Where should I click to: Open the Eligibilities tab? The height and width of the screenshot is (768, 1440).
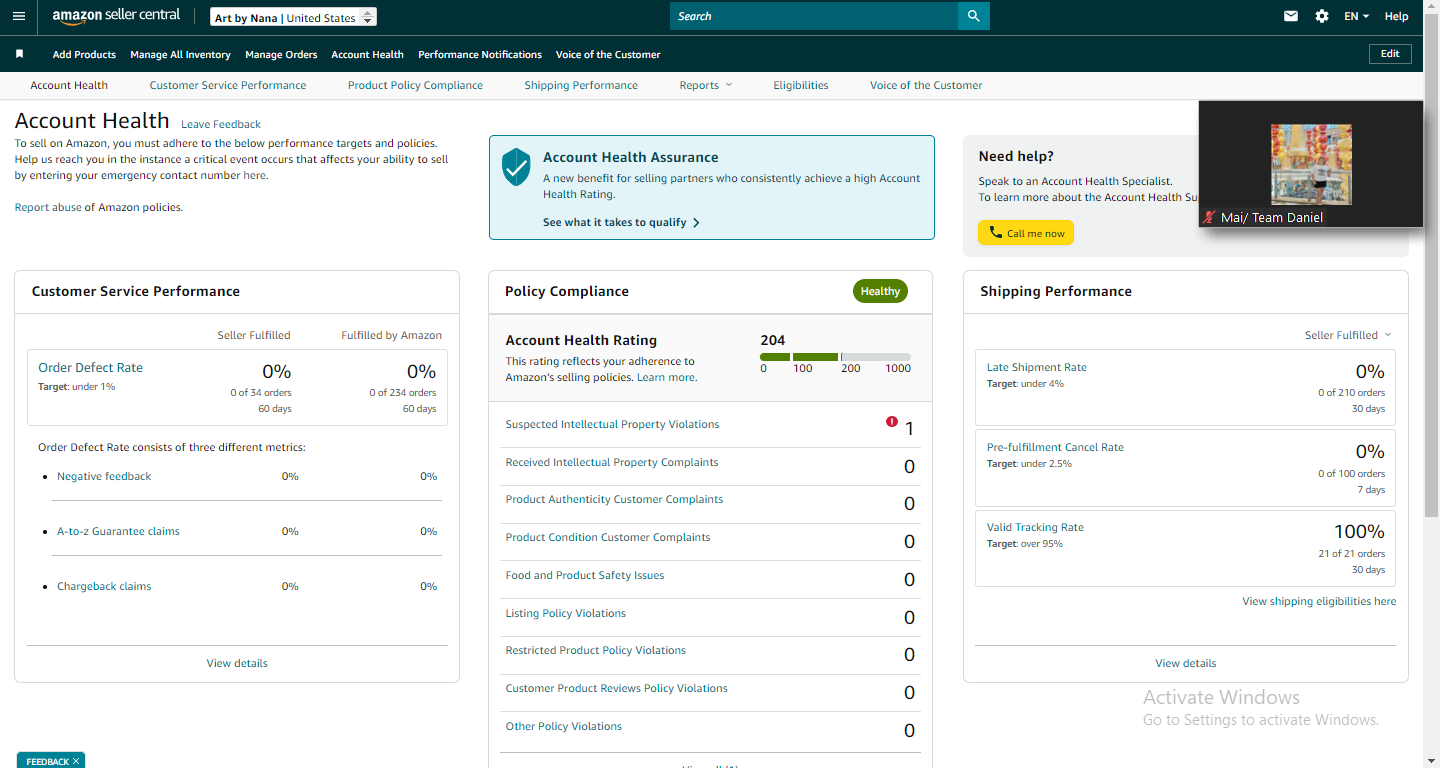click(x=801, y=85)
